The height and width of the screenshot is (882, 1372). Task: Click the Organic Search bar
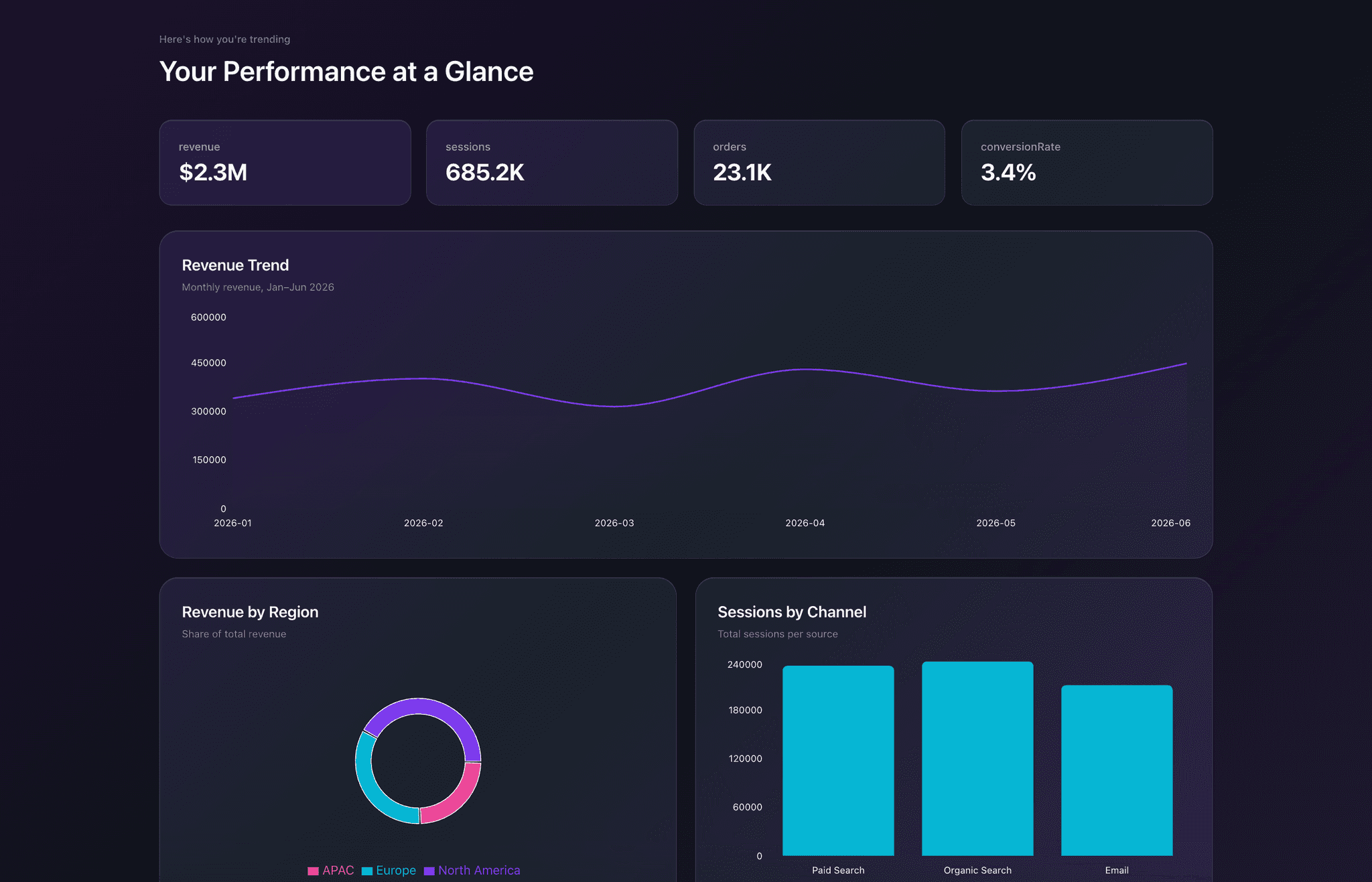977,758
